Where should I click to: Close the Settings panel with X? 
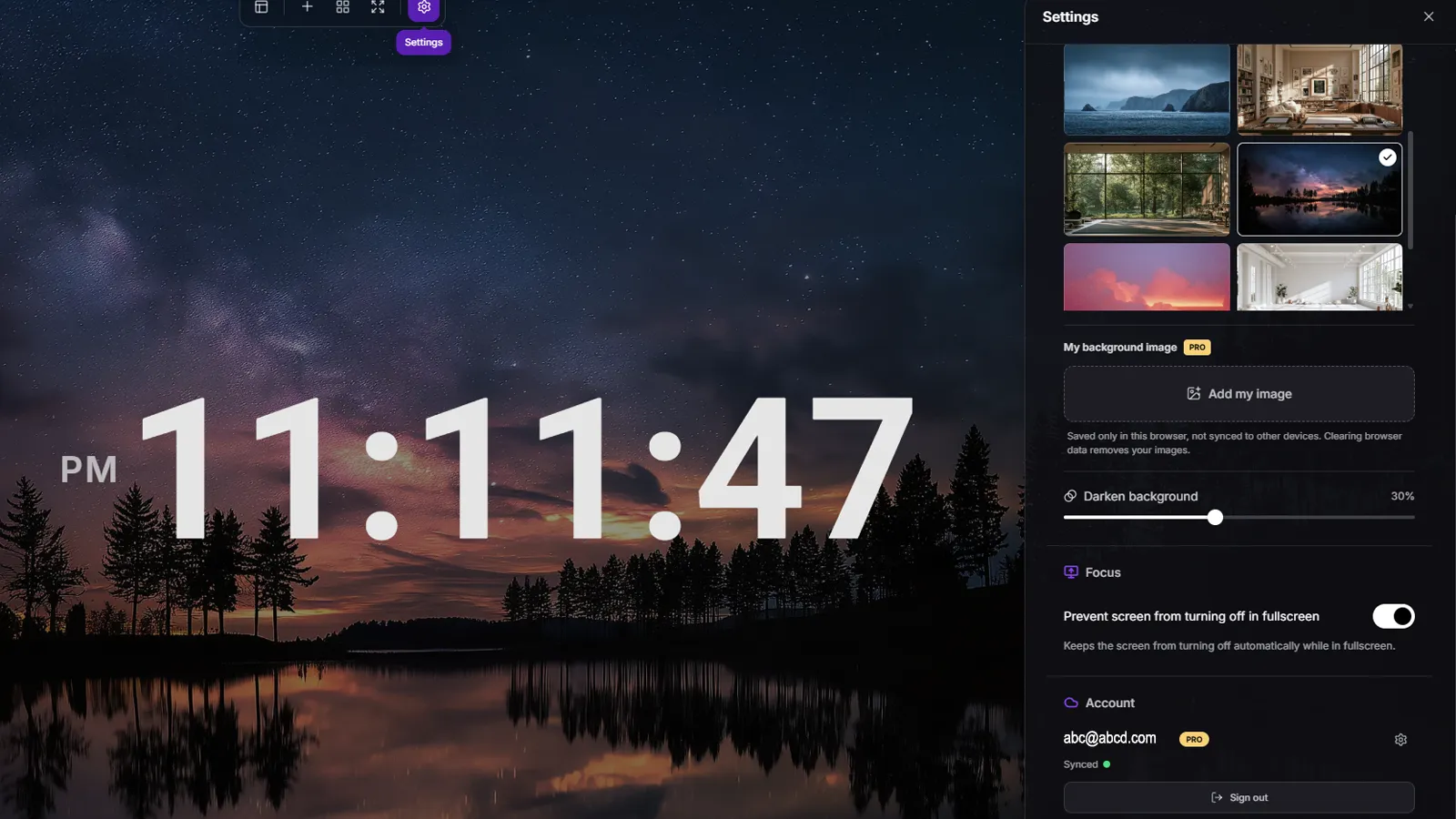(x=1429, y=16)
